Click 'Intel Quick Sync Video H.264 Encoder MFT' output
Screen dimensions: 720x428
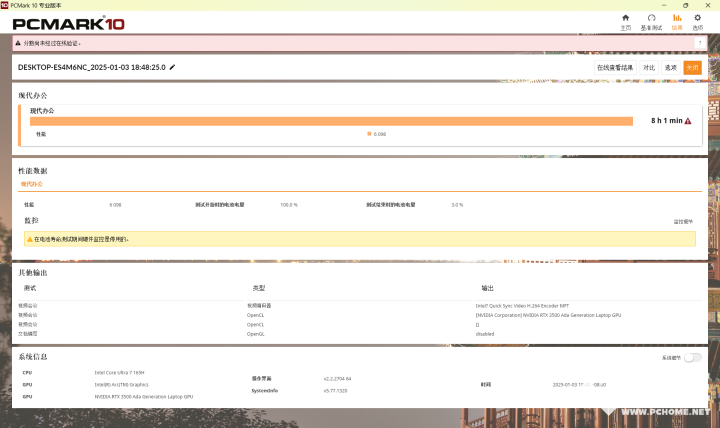click(522, 306)
